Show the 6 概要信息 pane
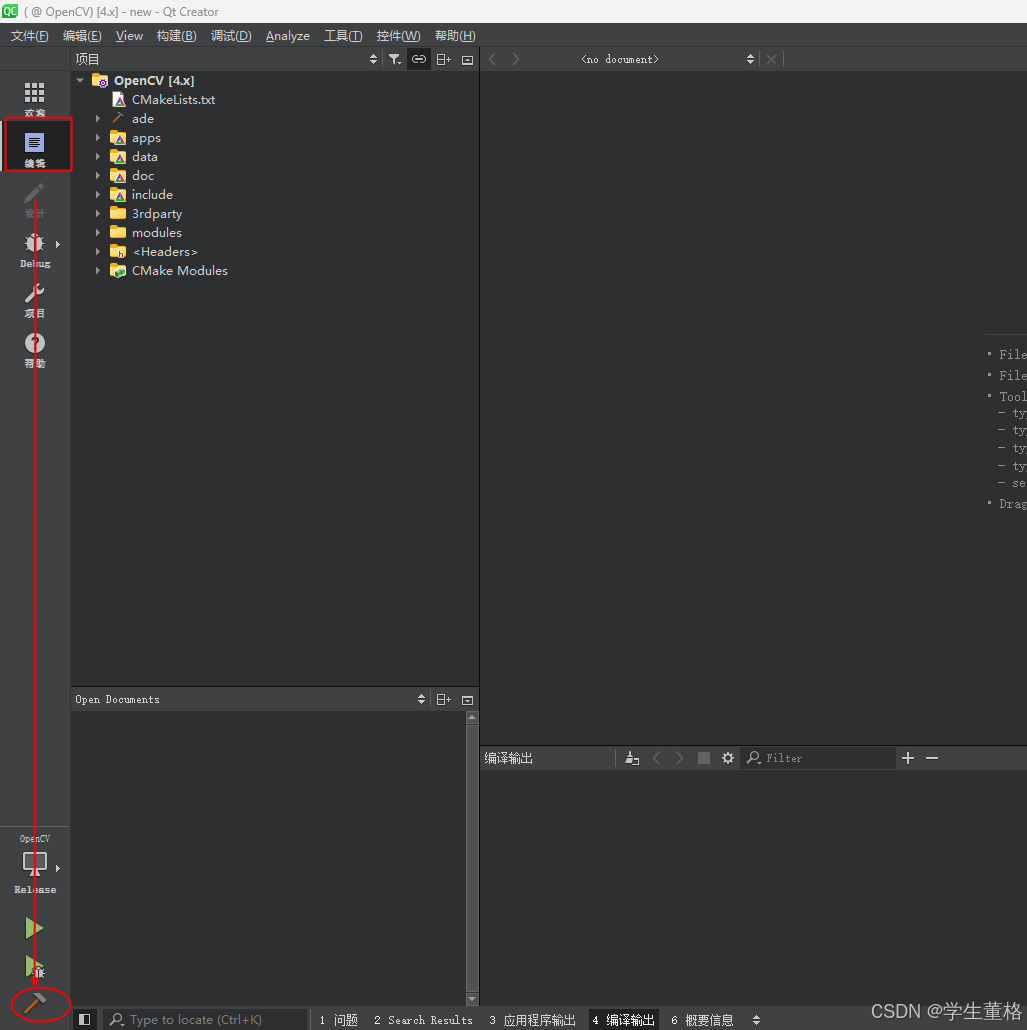 pyautogui.click(x=702, y=1020)
